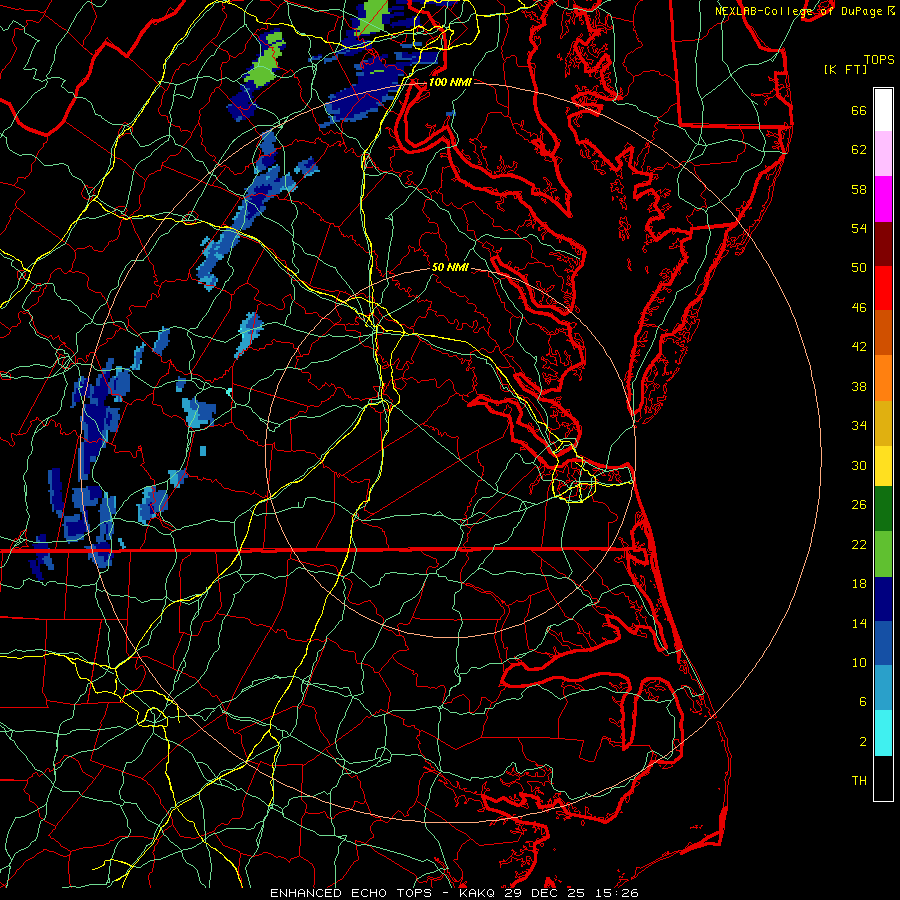Click the '10' legend value
This screenshot has height=900, width=900.
859,663
